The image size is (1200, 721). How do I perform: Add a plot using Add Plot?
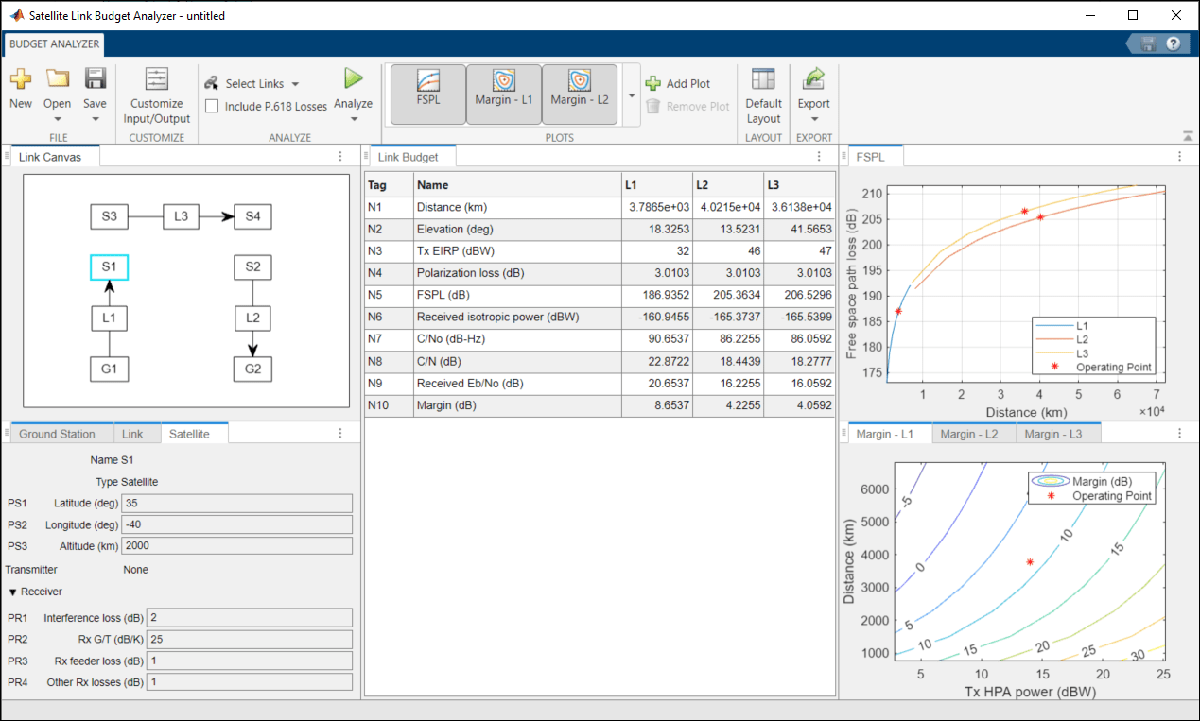(678, 84)
